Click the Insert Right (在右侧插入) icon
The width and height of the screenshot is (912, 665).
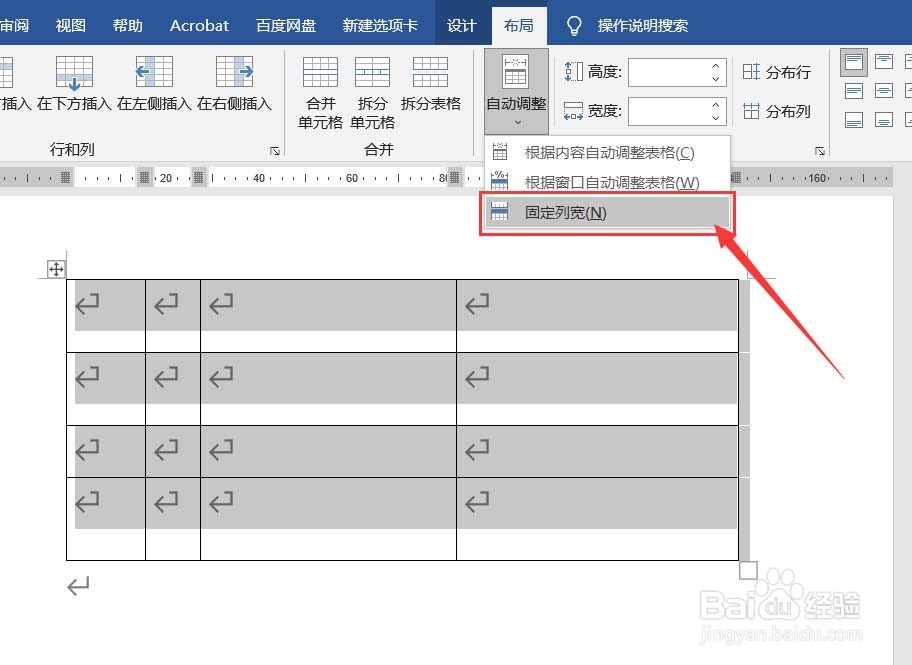coord(234,72)
